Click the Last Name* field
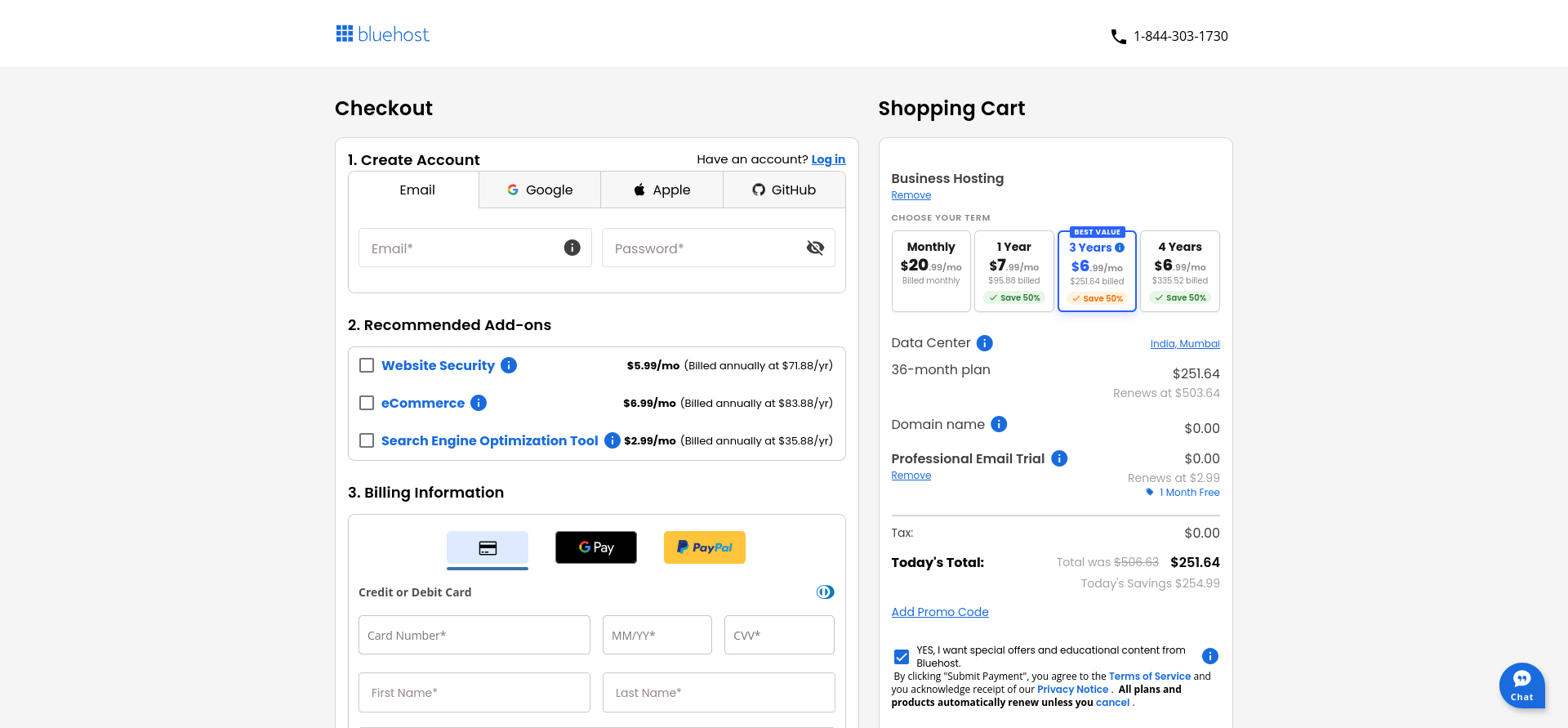Screen dimensions: 1568x728 (719, 692)
